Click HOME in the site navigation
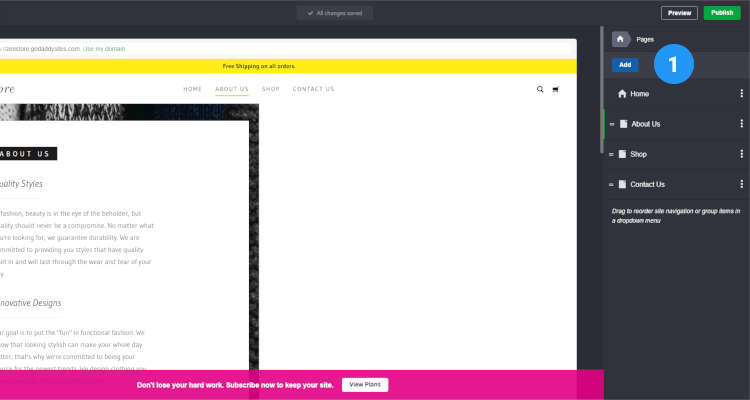This screenshot has width=750, height=400. click(x=193, y=89)
